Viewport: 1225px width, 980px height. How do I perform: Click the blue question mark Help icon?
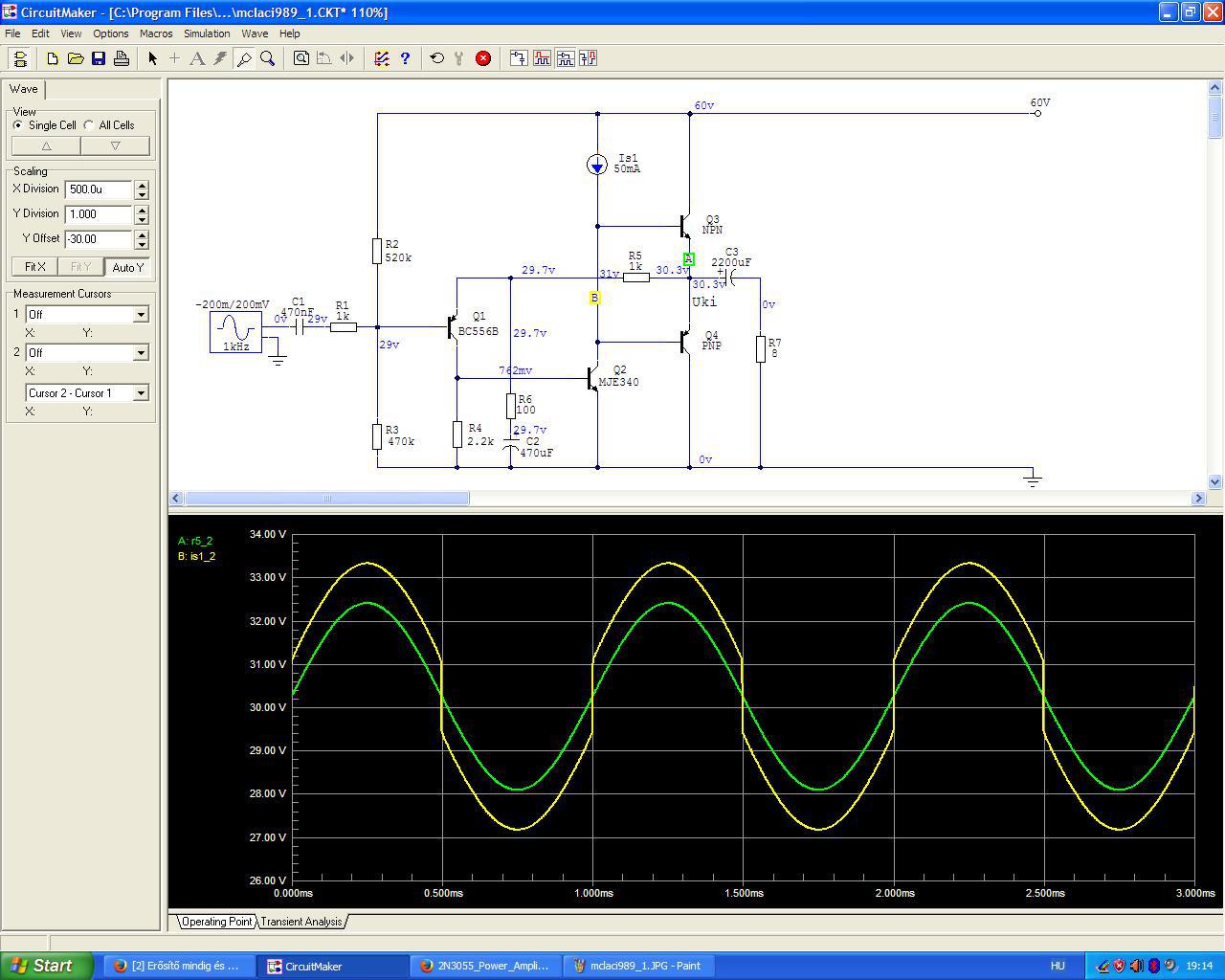coord(405,58)
